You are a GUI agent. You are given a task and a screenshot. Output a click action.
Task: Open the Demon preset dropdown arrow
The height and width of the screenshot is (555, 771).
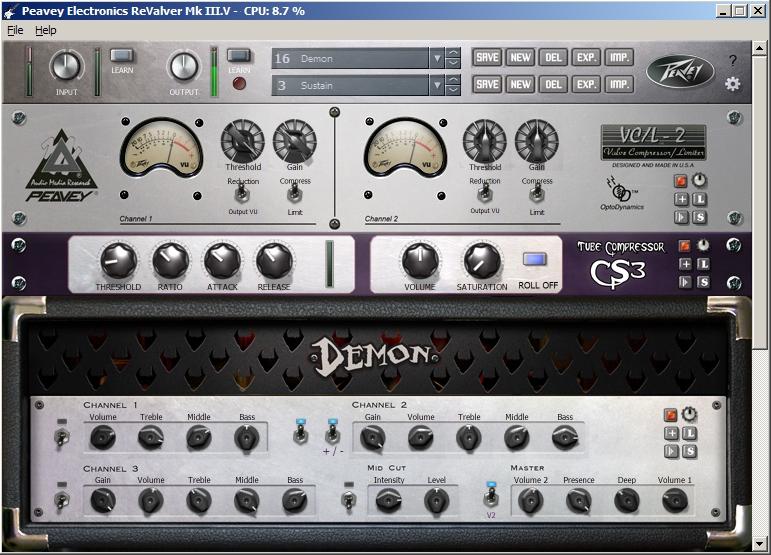tap(437, 58)
